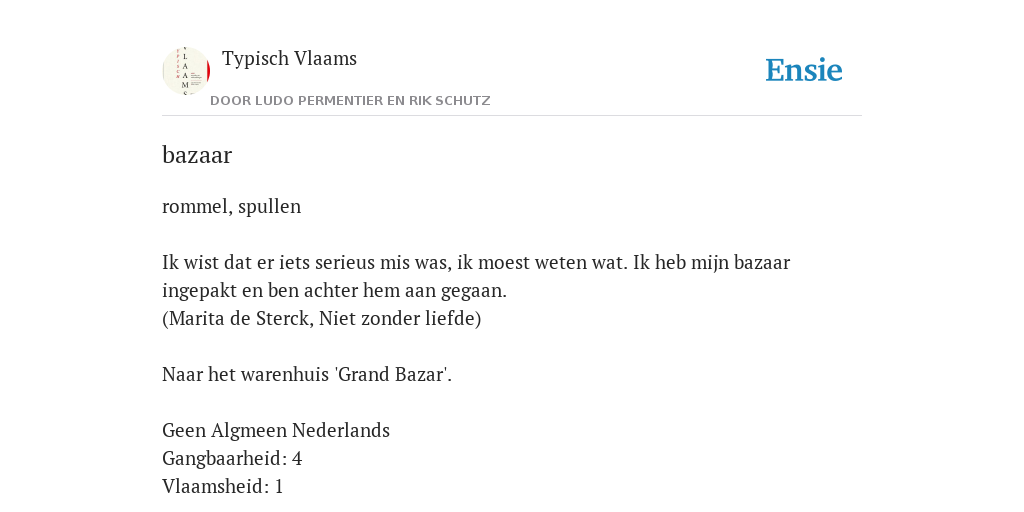
Task: Click the book title 'Niet zonder liefde'
Action: [x=397, y=319]
